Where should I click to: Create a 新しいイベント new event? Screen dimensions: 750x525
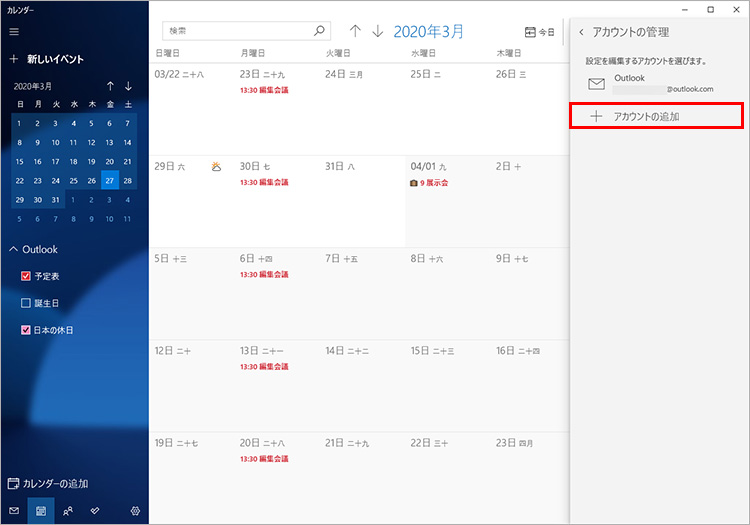click(46, 59)
